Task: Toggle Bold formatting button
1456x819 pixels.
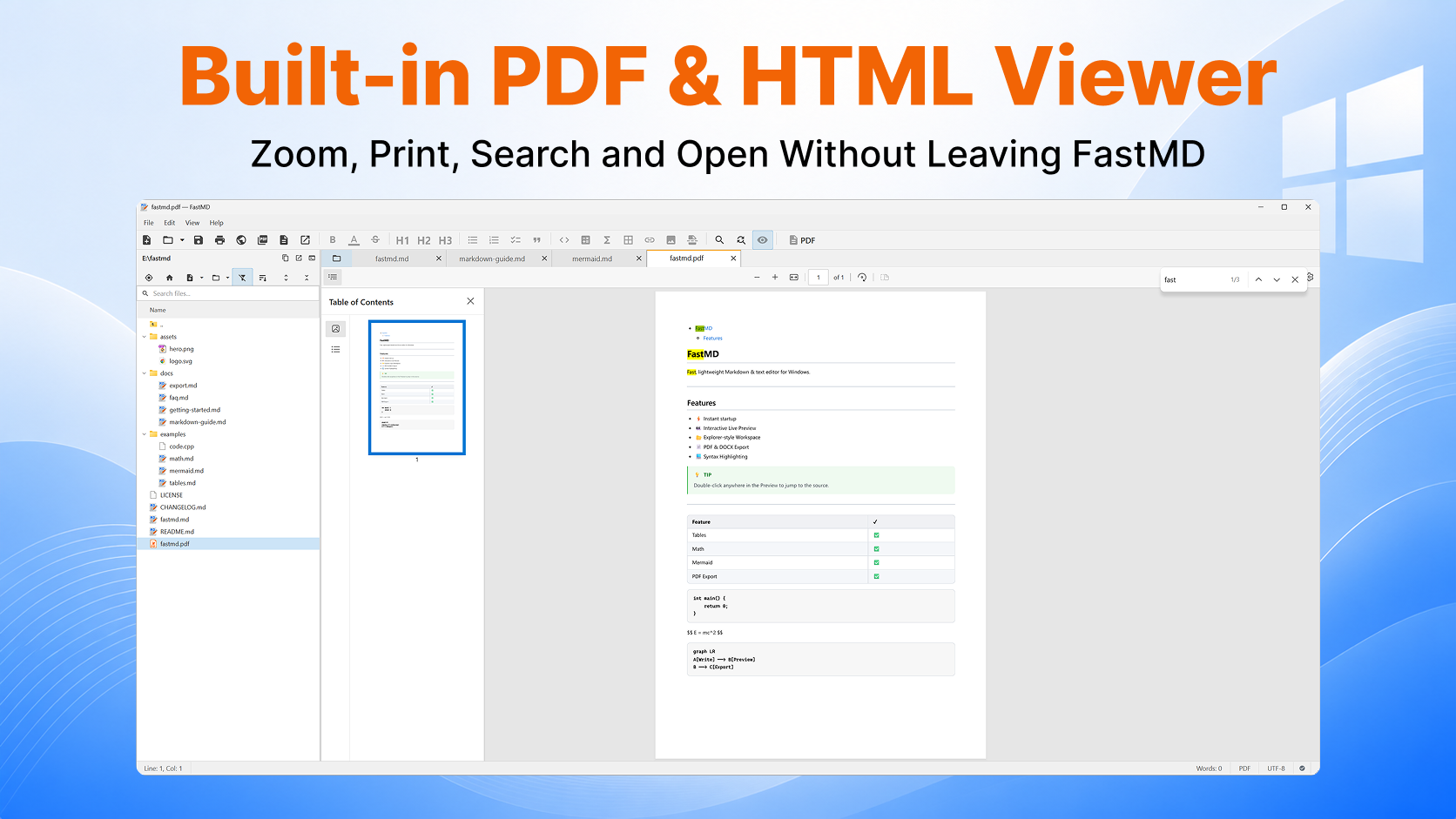Action: [x=333, y=240]
